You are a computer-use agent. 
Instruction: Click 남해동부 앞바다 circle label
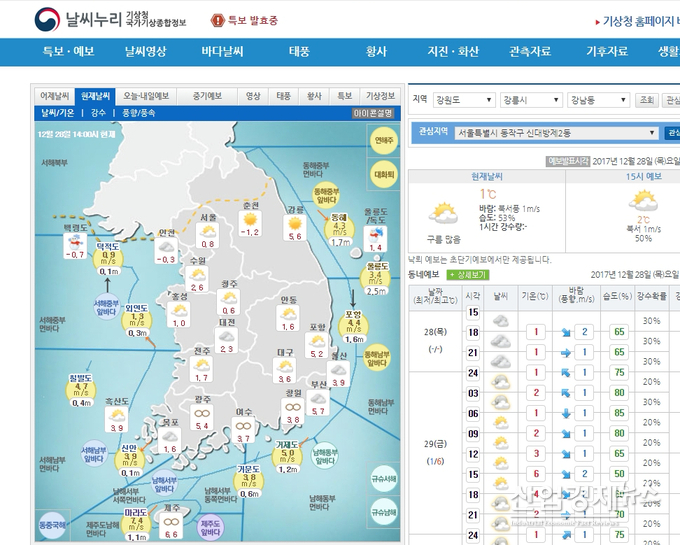point(325,456)
